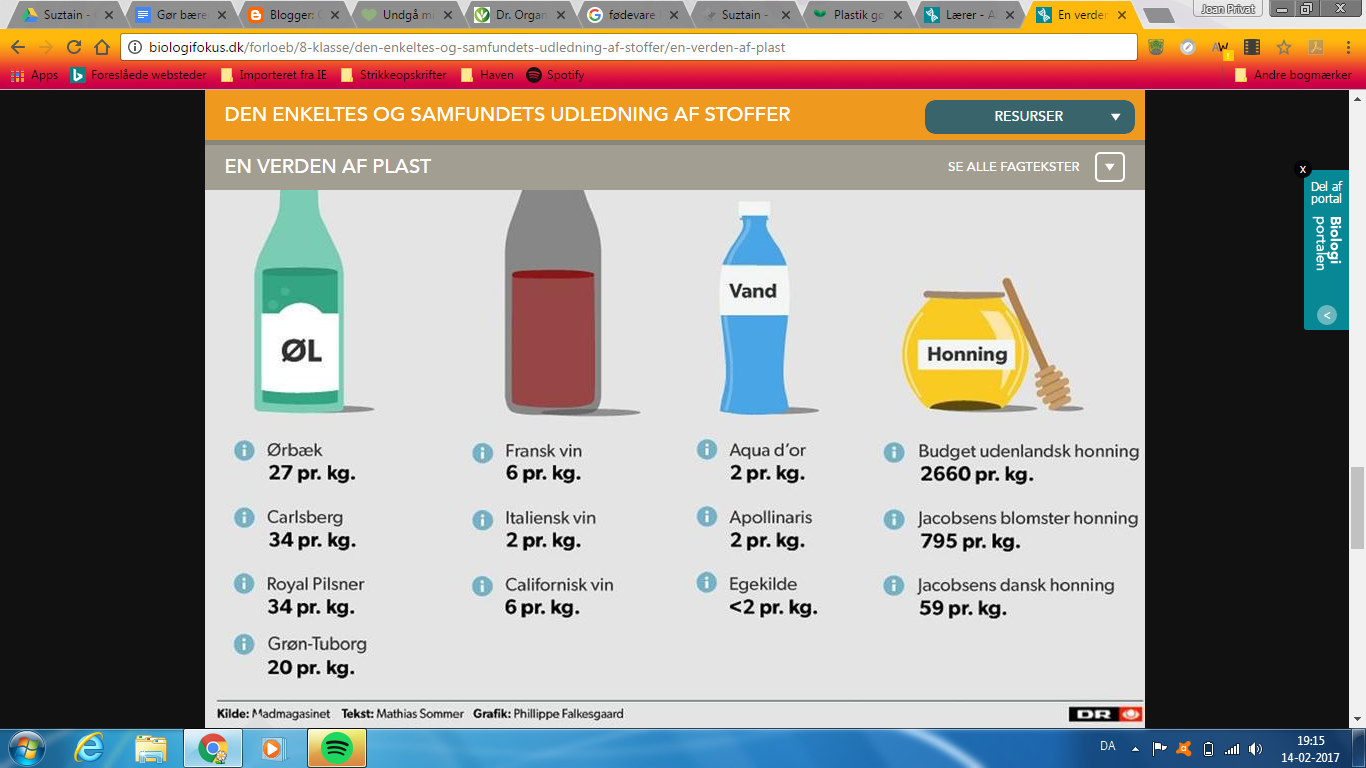This screenshot has width=1366, height=768.
Task: Open the Apps shortcut in bookmarks bar
Action: [x=34, y=75]
